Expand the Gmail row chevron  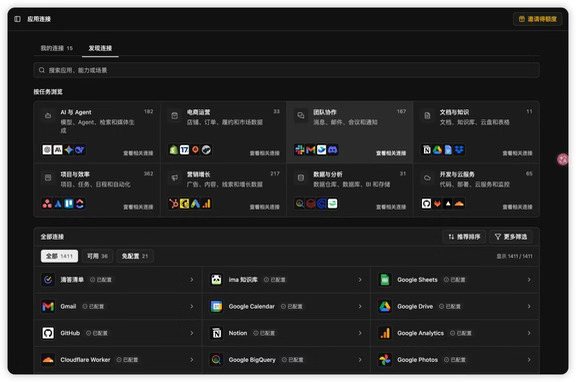tap(192, 306)
